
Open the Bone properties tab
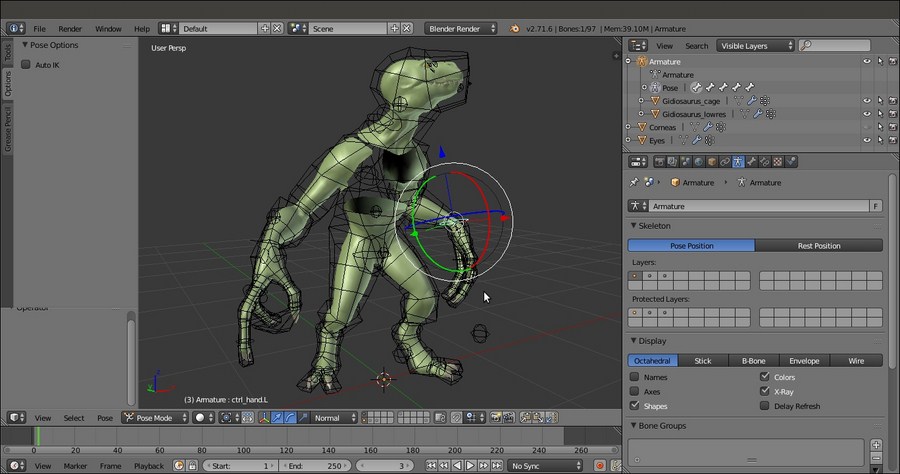(x=751, y=162)
